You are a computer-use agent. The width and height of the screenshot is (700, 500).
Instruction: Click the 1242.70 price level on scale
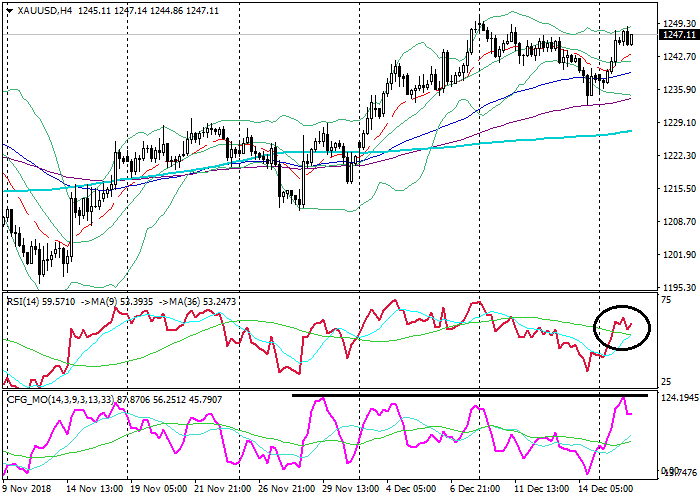tap(678, 57)
